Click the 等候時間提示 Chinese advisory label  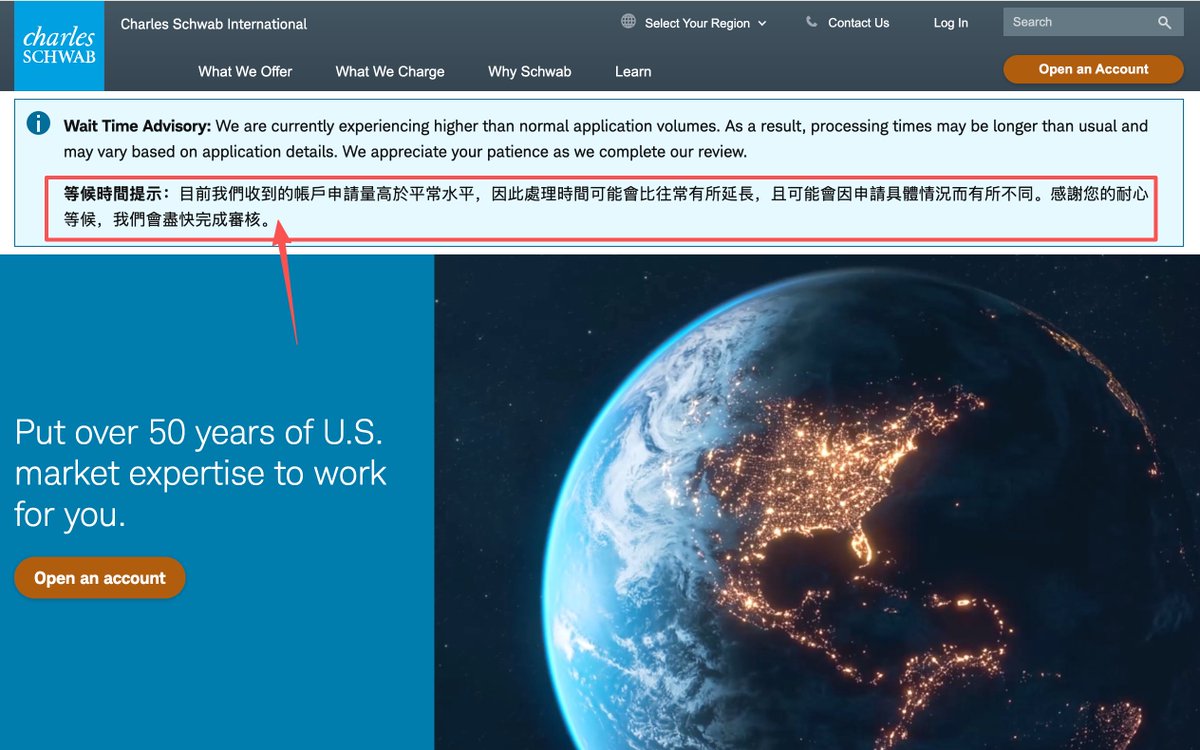point(117,194)
